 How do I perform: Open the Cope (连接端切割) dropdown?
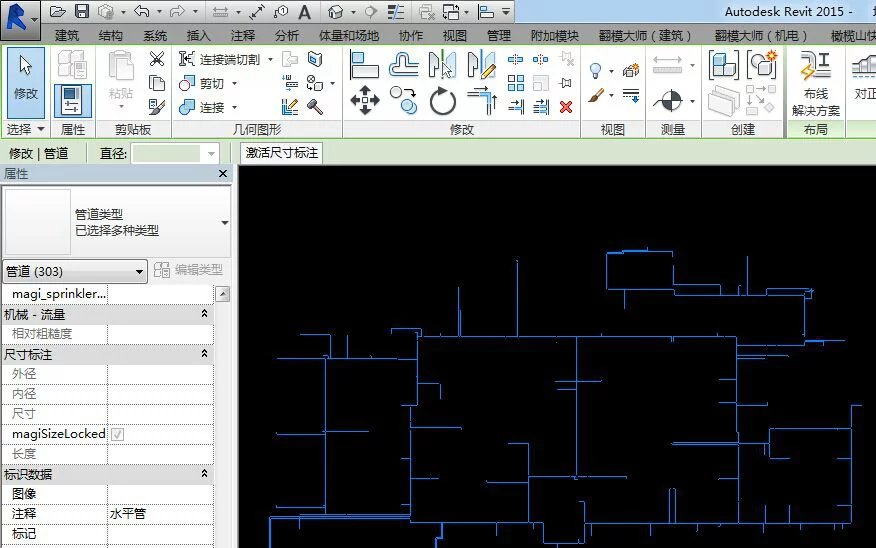click(270, 59)
